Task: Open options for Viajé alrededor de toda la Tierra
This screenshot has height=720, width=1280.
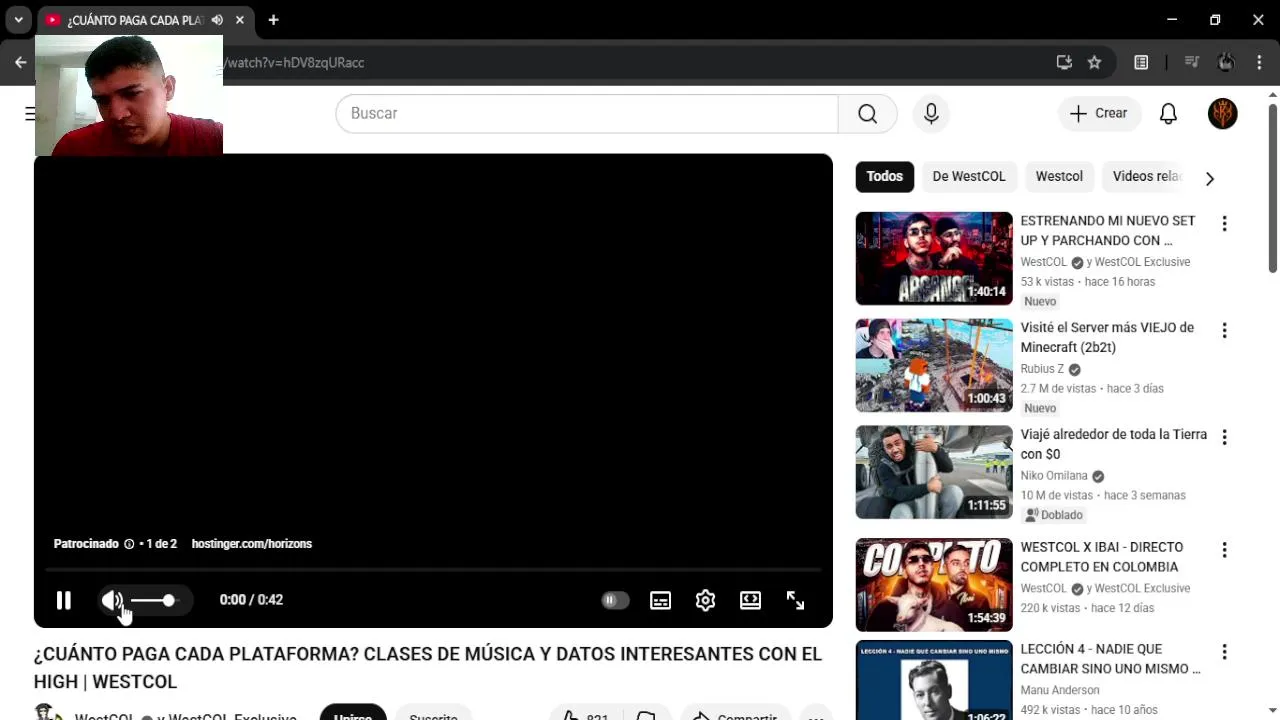Action: point(1224,438)
